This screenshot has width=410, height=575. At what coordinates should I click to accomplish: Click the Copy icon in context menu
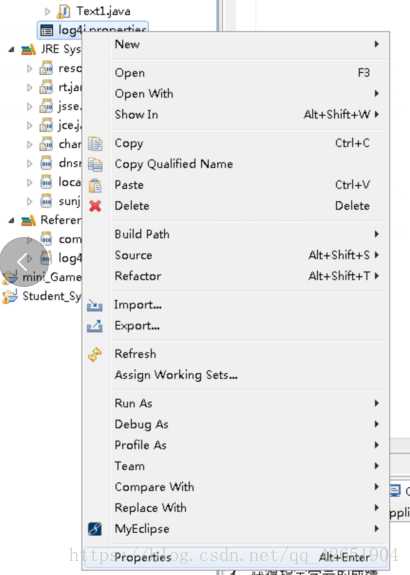pos(95,144)
